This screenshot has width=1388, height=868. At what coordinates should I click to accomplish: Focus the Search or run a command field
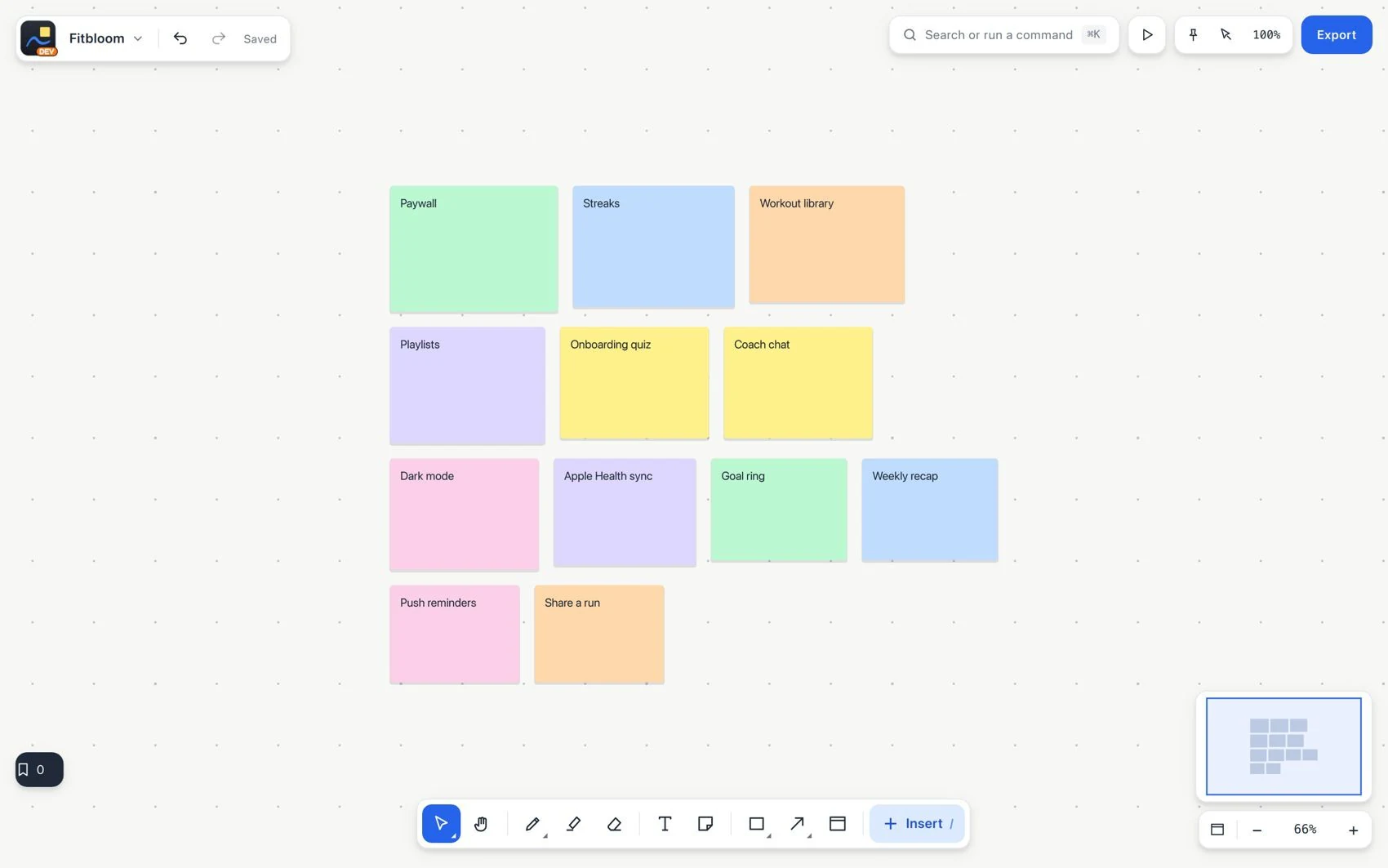click(1004, 35)
